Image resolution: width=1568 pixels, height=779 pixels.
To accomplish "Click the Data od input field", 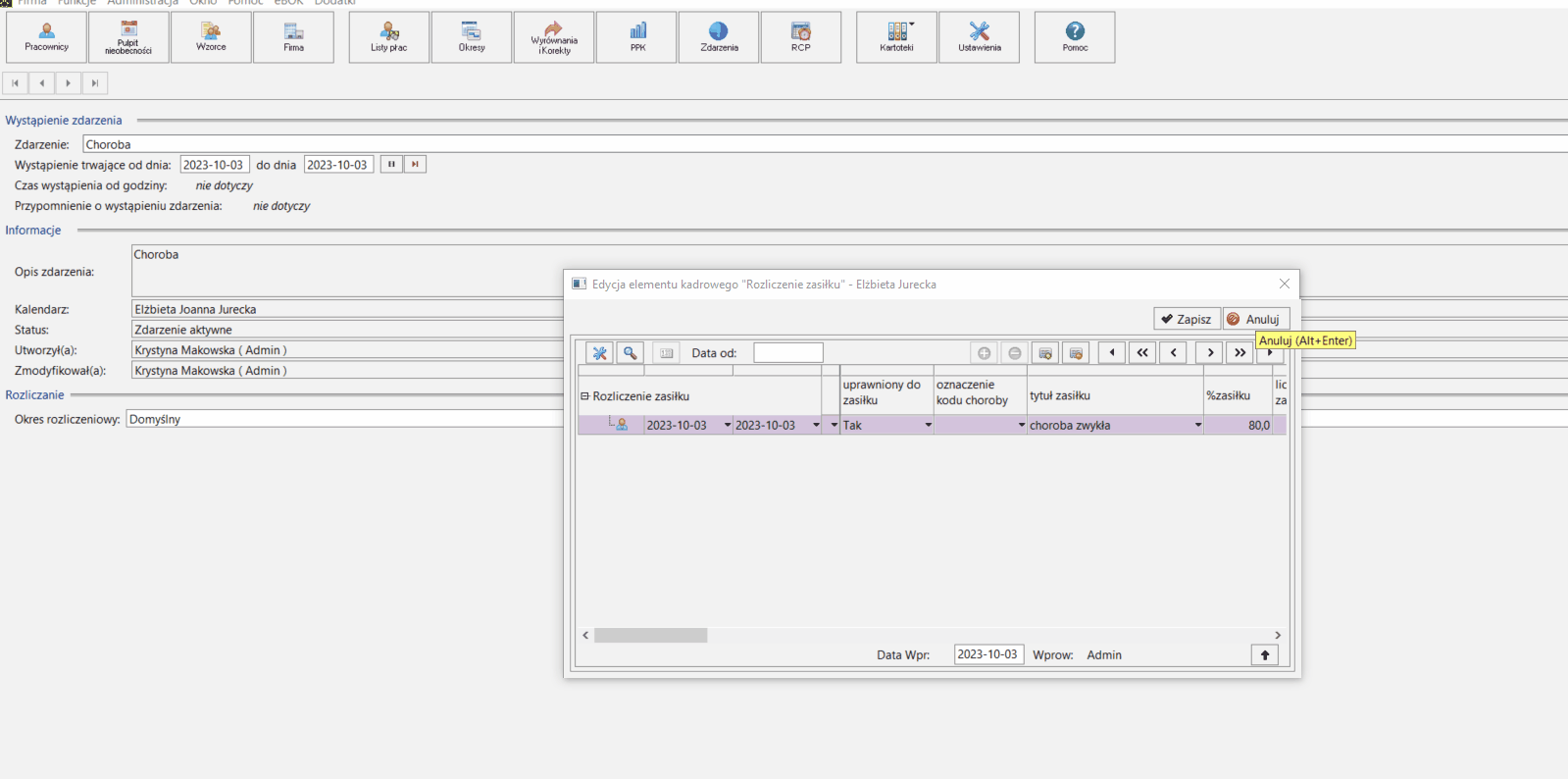I will pos(787,352).
